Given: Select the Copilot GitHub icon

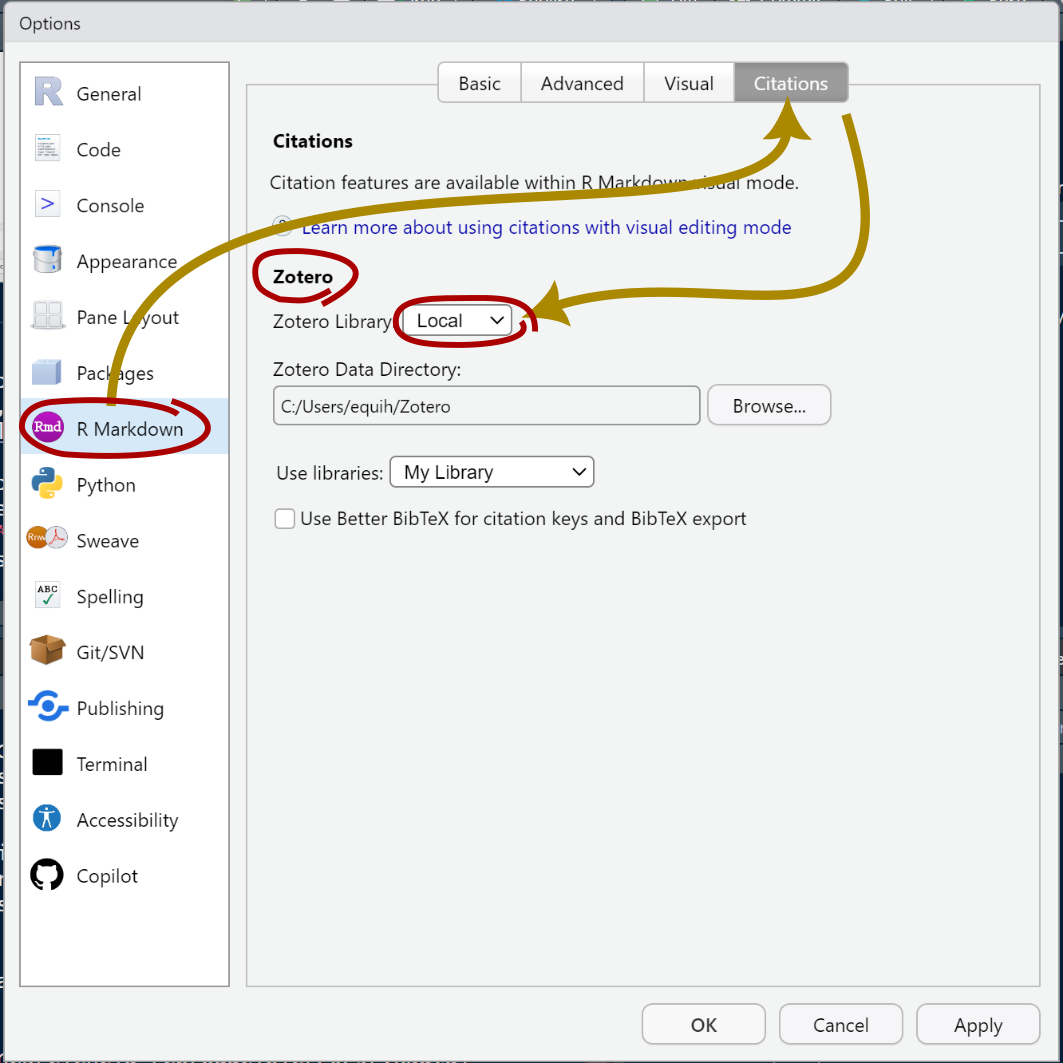Looking at the screenshot, I should 48,876.
